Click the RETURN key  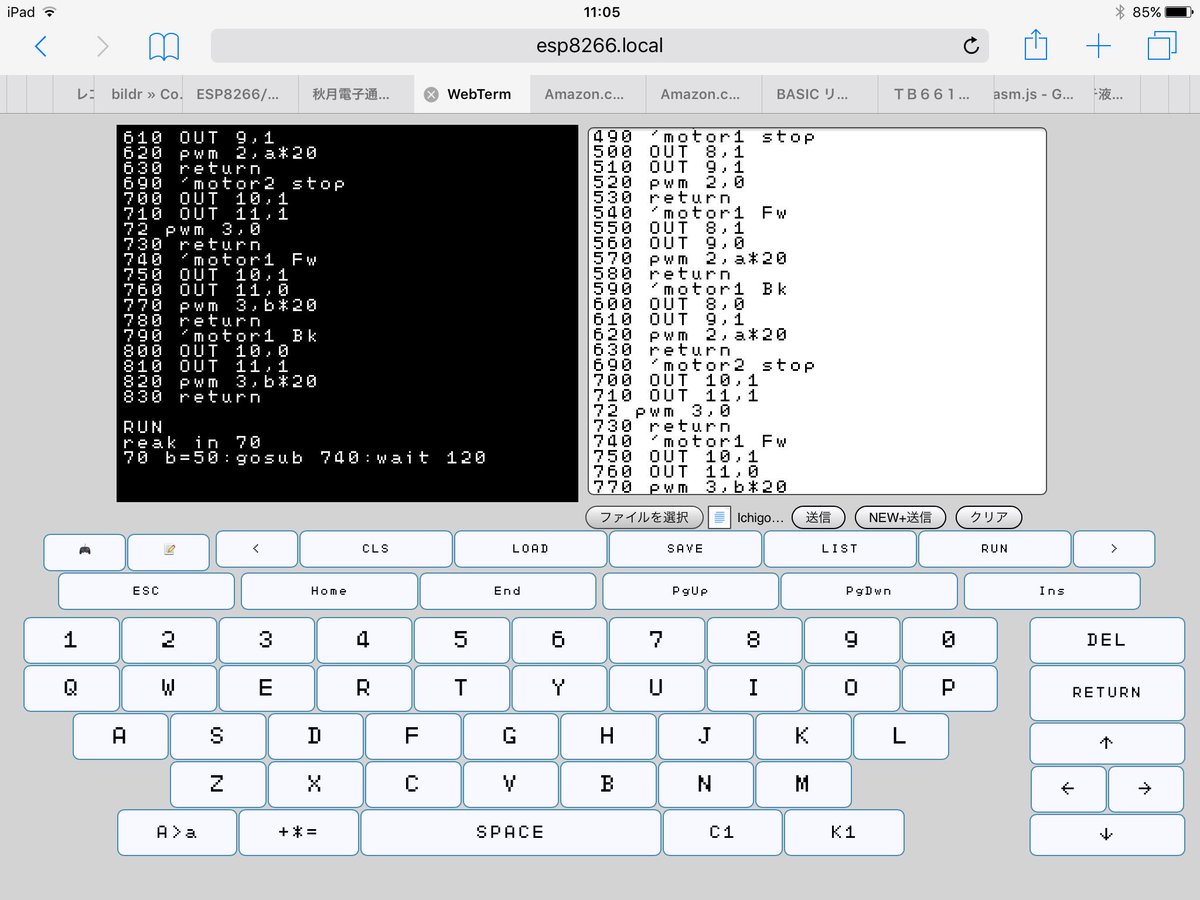[x=1106, y=692]
